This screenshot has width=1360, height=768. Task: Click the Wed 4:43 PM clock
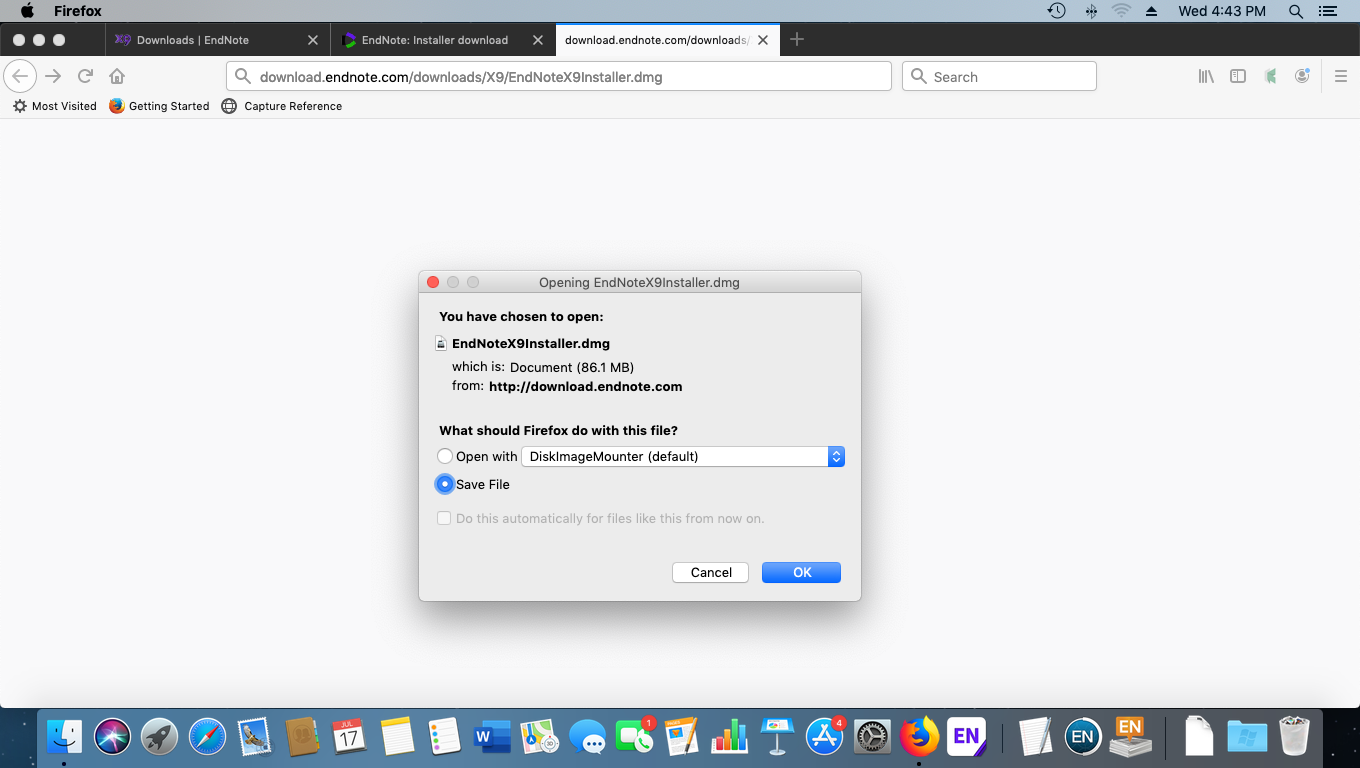coord(1222,11)
